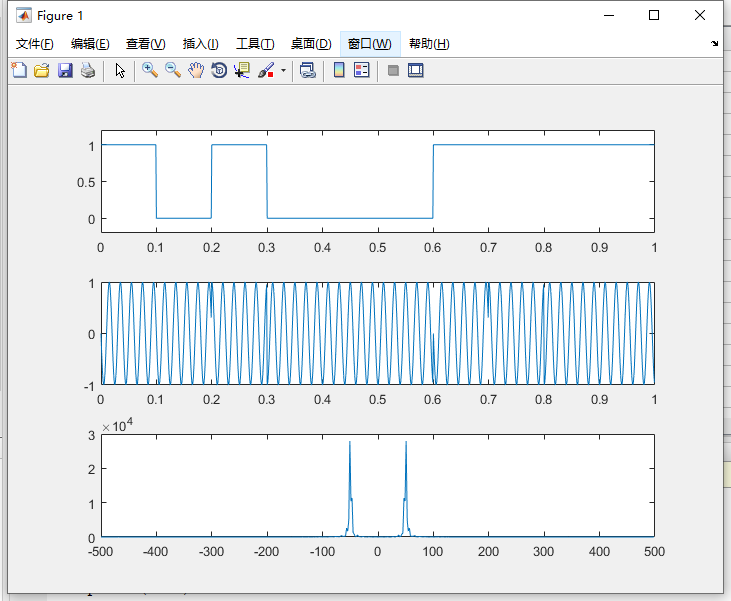Viewport: 731px width, 601px height.
Task: Click the bottom frequency spectrum plot
Action: [378, 486]
